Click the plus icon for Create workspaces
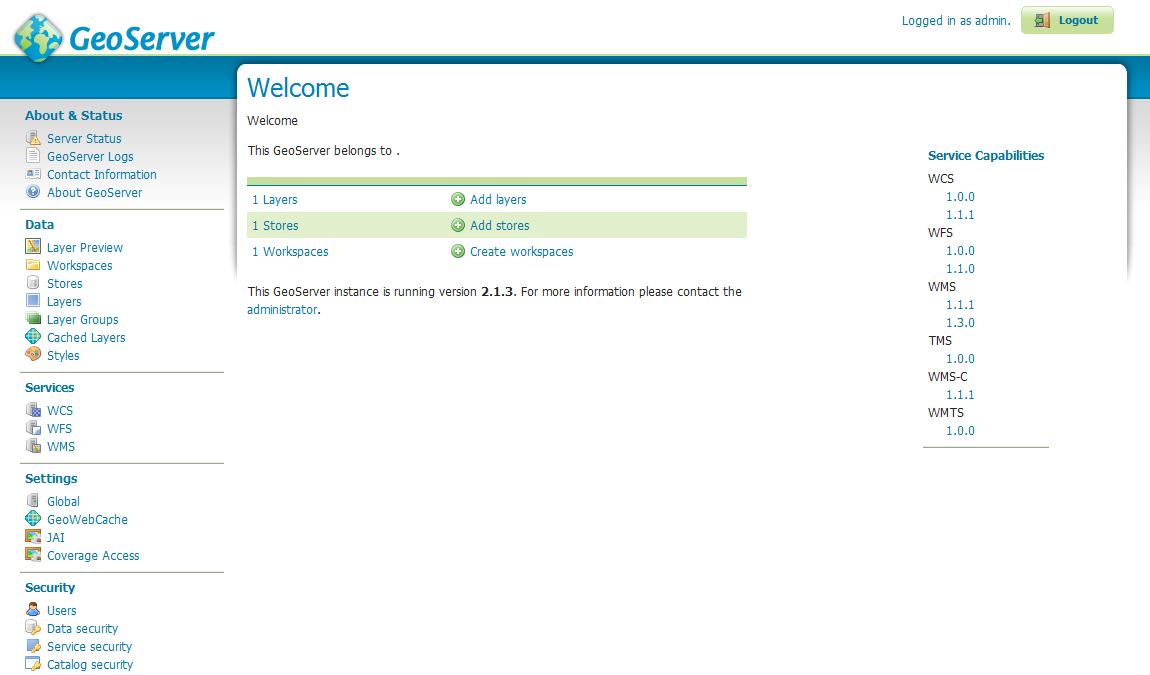Viewport: 1150px width, 675px height. [x=458, y=251]
